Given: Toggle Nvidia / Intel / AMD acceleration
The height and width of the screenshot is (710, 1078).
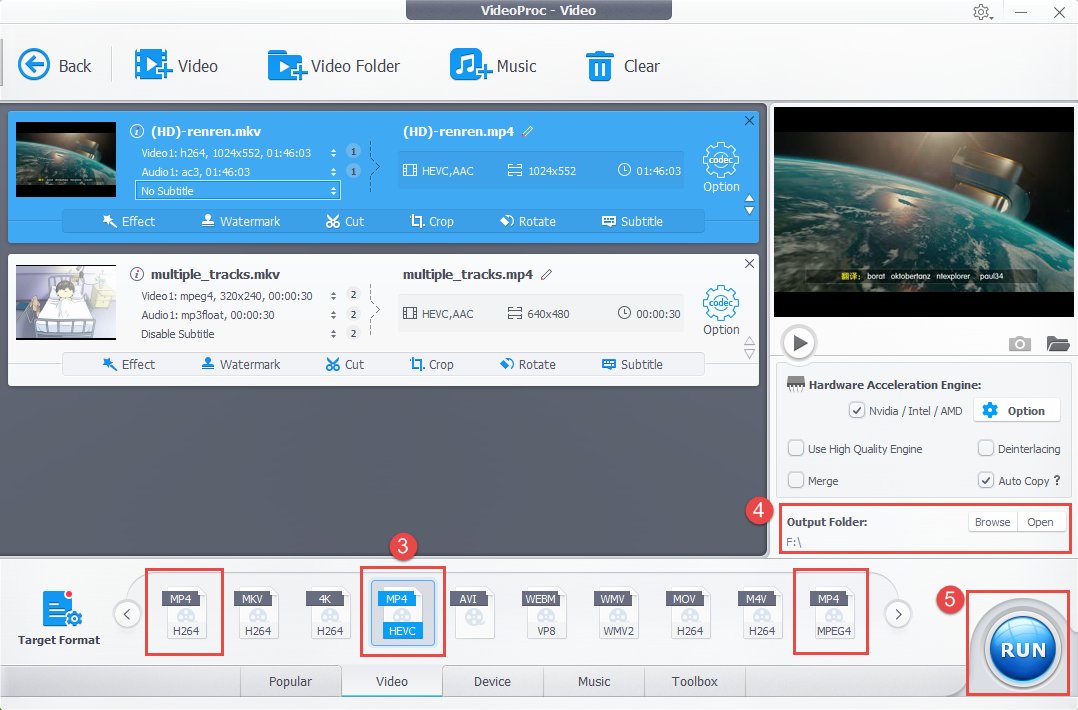Looking at the screenshot, I should pyautogui.click(x=856, y=410).
